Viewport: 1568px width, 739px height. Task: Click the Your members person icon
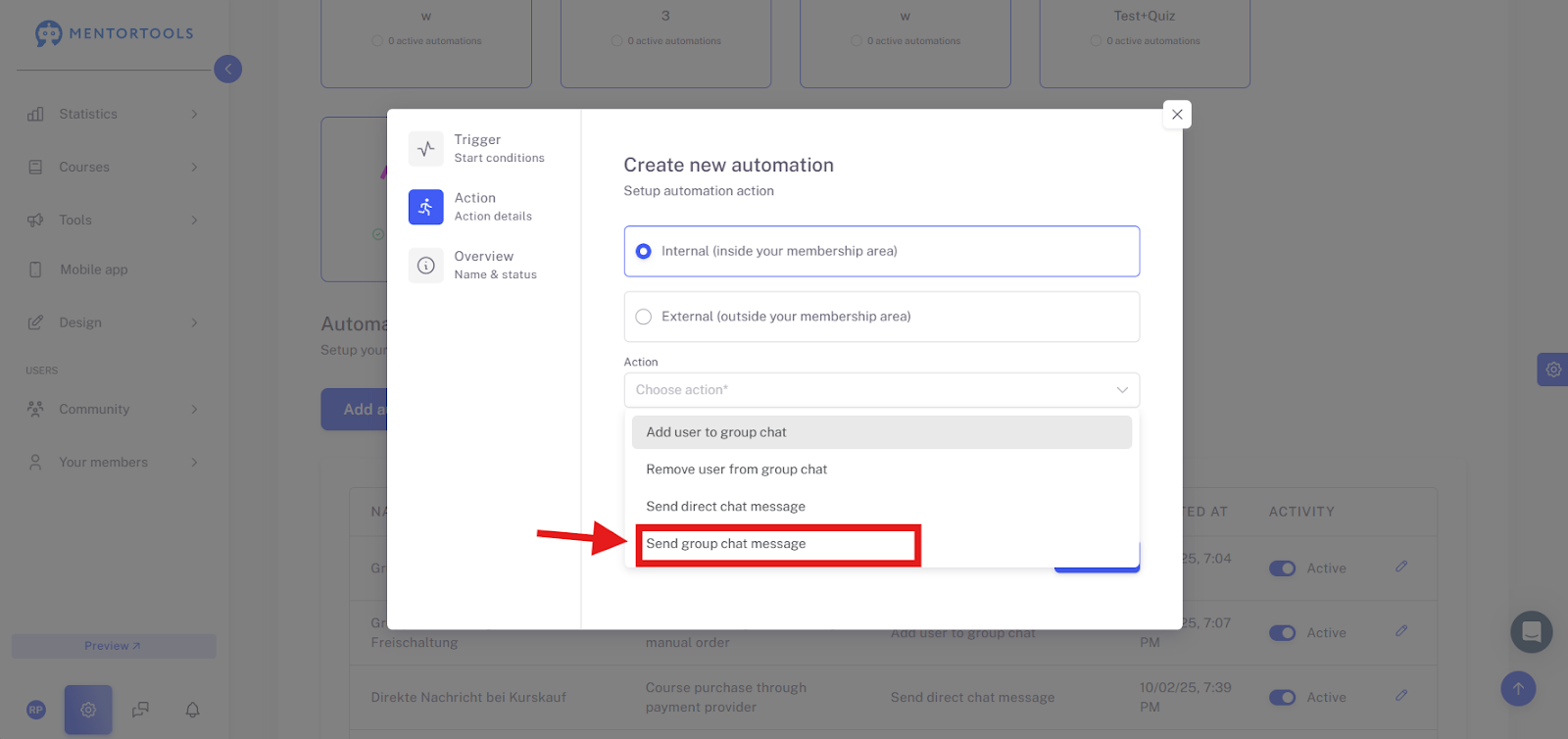35,462
